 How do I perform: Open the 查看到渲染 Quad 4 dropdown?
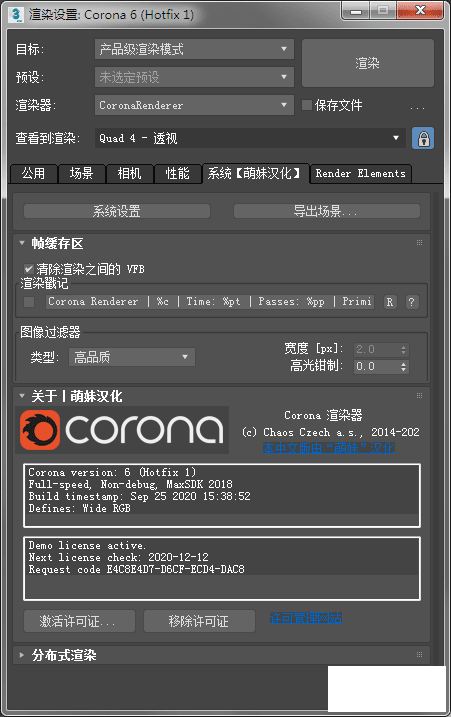[x=250, y=138]
